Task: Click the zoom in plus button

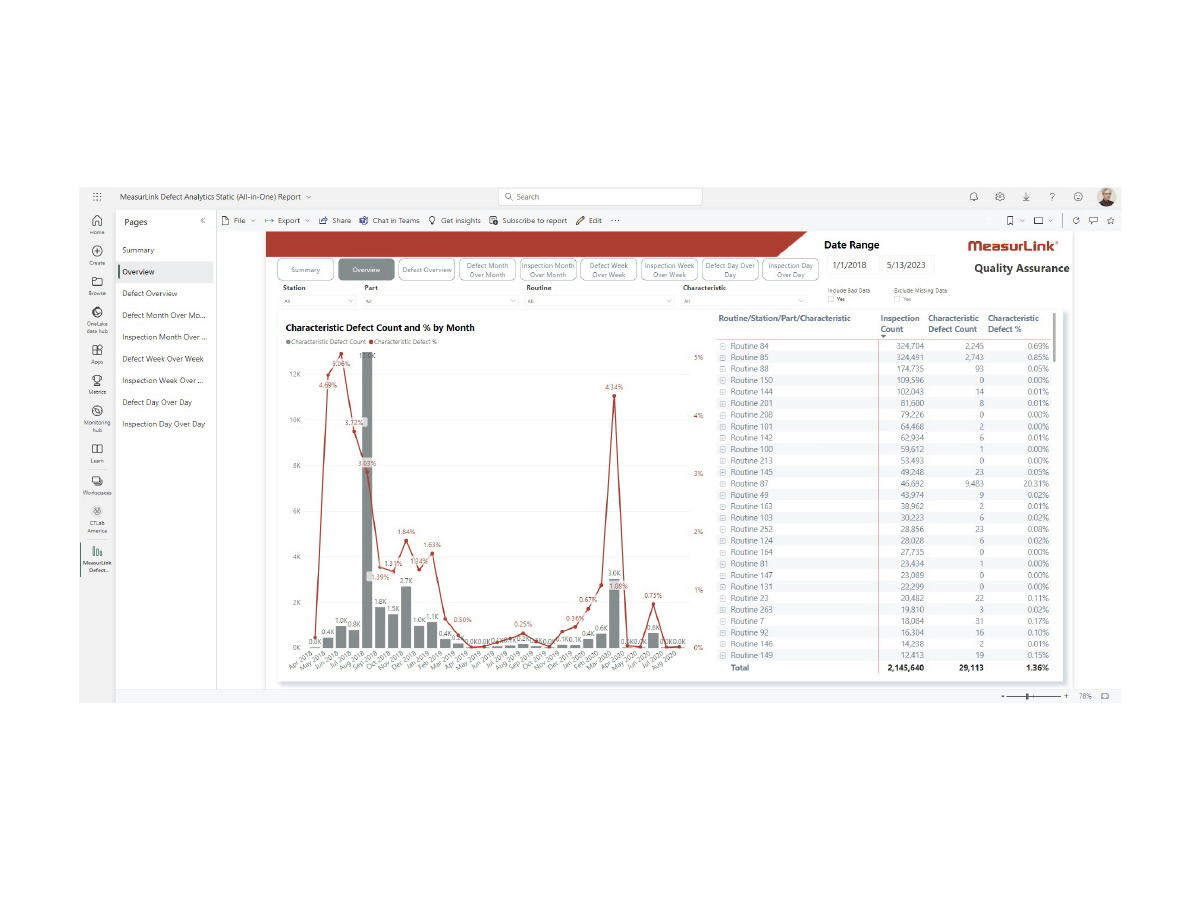Action: click(1066, 695)
